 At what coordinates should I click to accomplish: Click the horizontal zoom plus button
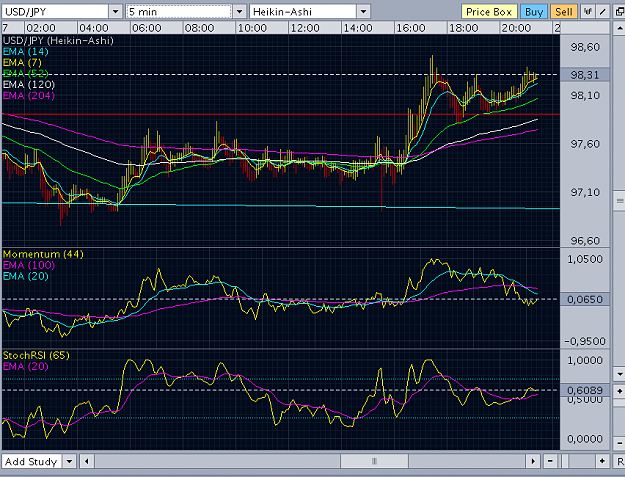[x=602, y=461]
